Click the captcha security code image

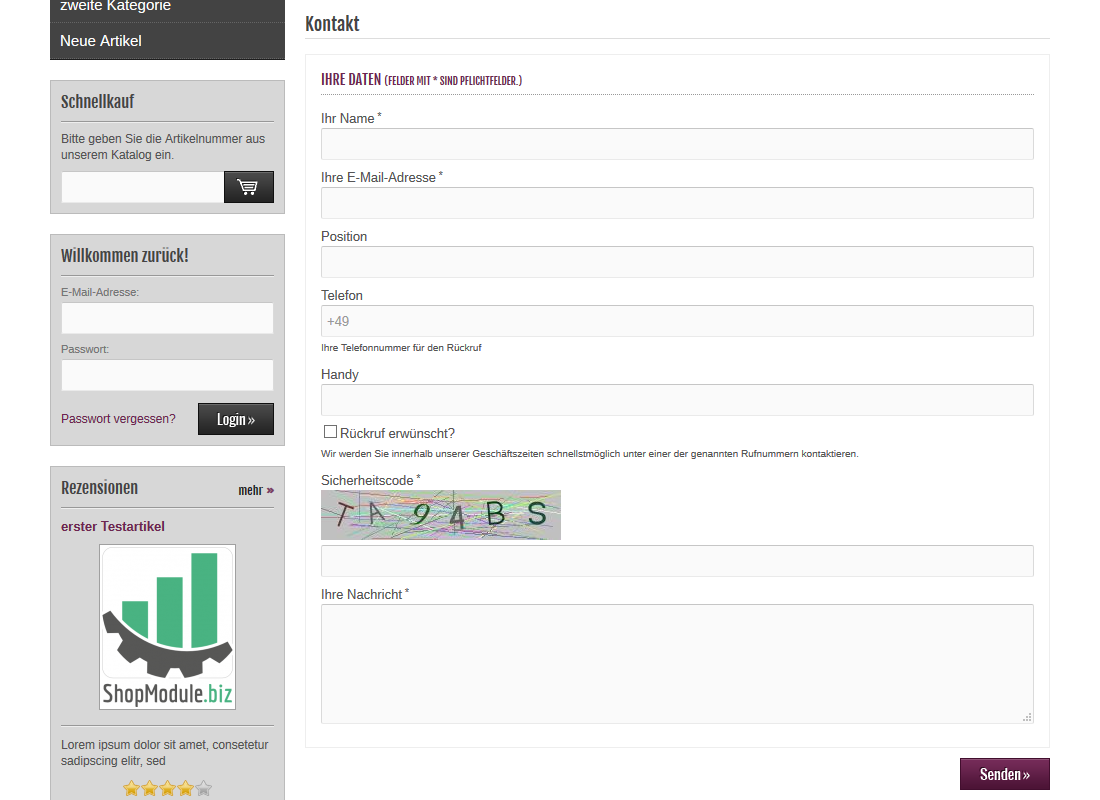click(x=440, y=515)
